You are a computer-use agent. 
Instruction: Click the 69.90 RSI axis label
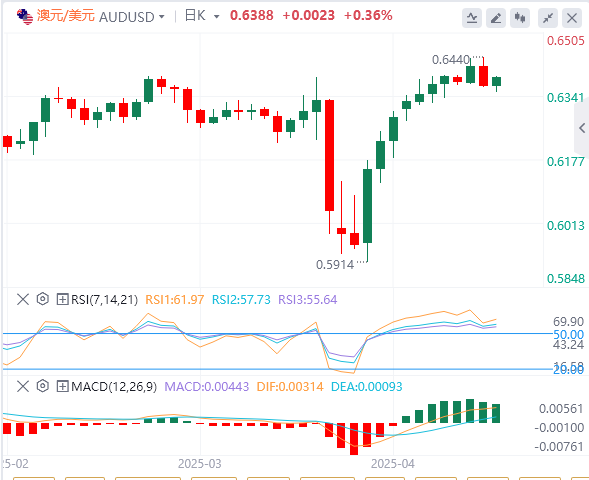(568, 322)
